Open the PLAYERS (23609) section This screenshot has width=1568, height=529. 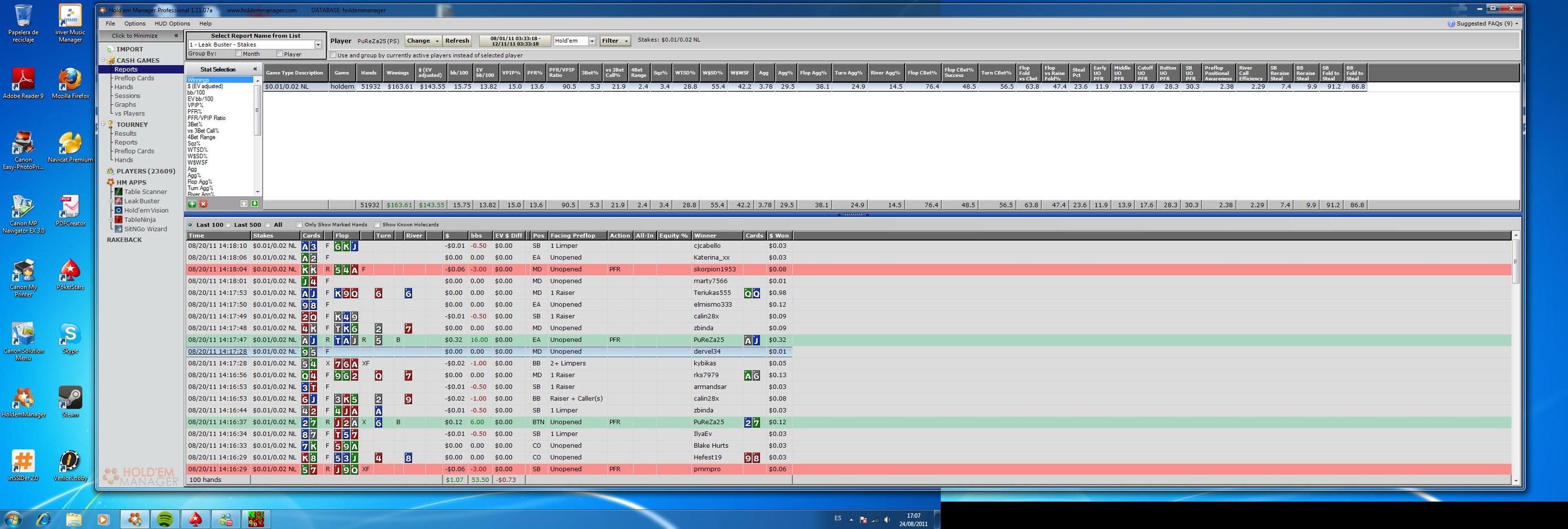coord(141,171)
